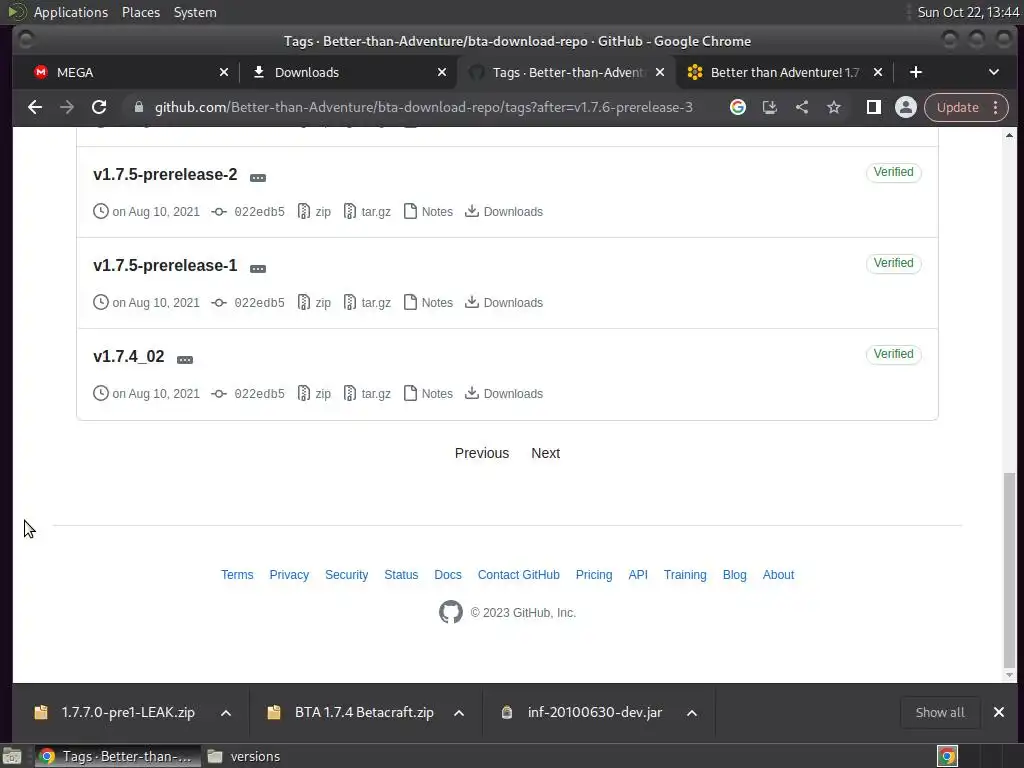
Task: Go forward with the browser forward arrow
Action: 67,107
